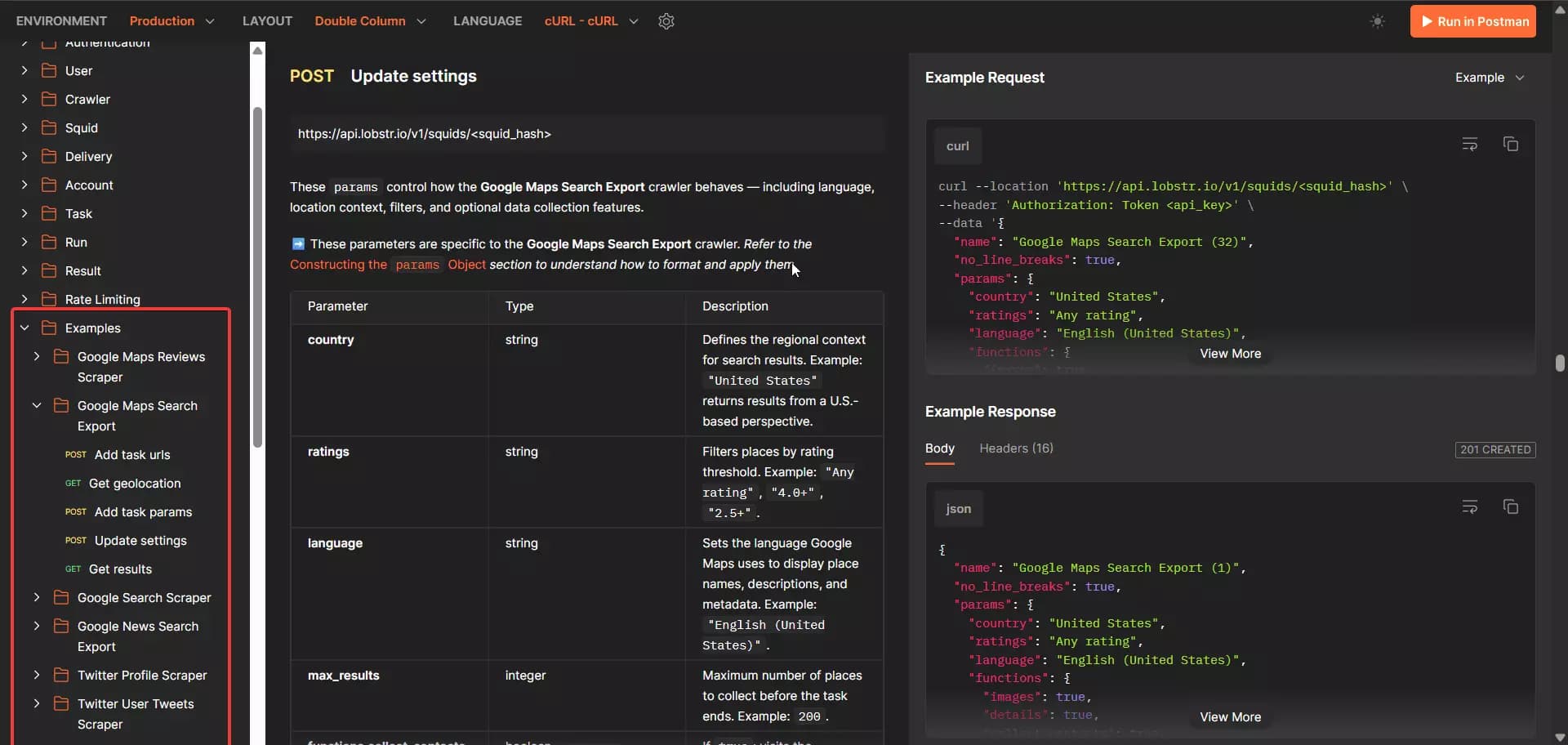Screen dimensions: 1568x745
Task: Click the folder icon beside Twitter Profile Scraper
Action: click(61, 676)
